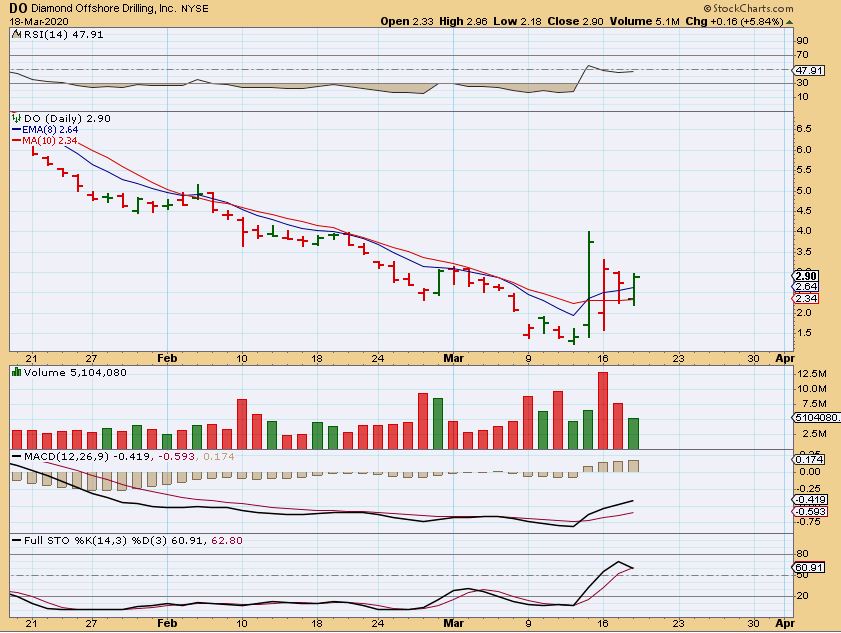The image size is (841, 633).
Task: Click the 'Open 2.33' value in header
Action: click(407, 22)
